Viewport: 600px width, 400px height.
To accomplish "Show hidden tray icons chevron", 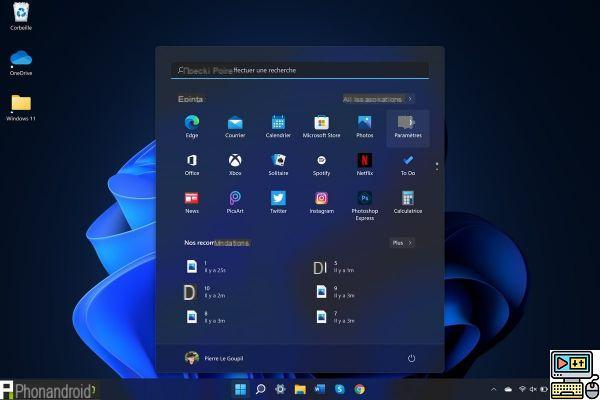I will click(494, 389).
